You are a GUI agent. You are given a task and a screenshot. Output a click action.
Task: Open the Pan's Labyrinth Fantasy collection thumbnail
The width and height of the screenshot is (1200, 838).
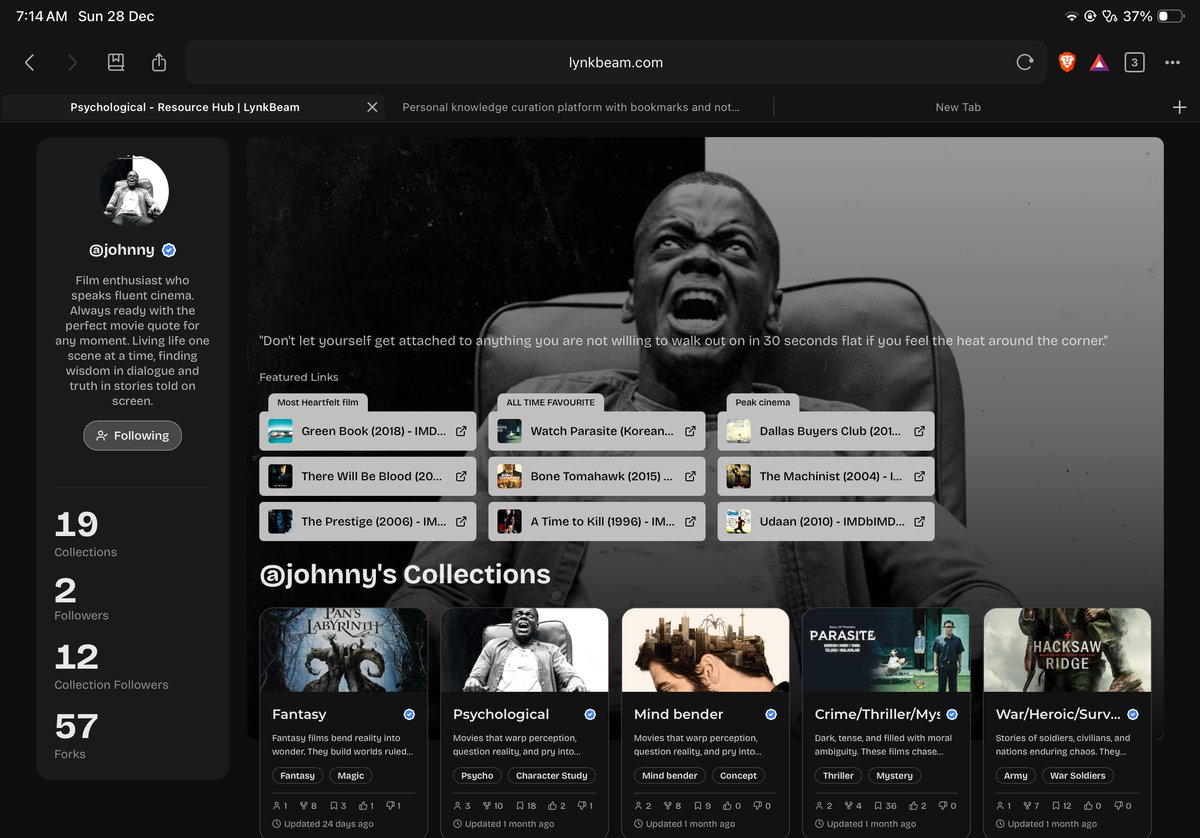[x=343, y=650]
